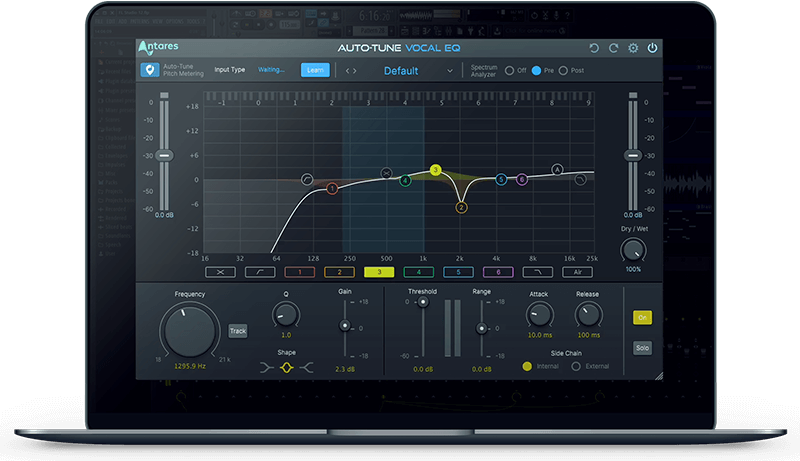
Task: Click the Dry / Wet knob
Action: pos(633,250)
